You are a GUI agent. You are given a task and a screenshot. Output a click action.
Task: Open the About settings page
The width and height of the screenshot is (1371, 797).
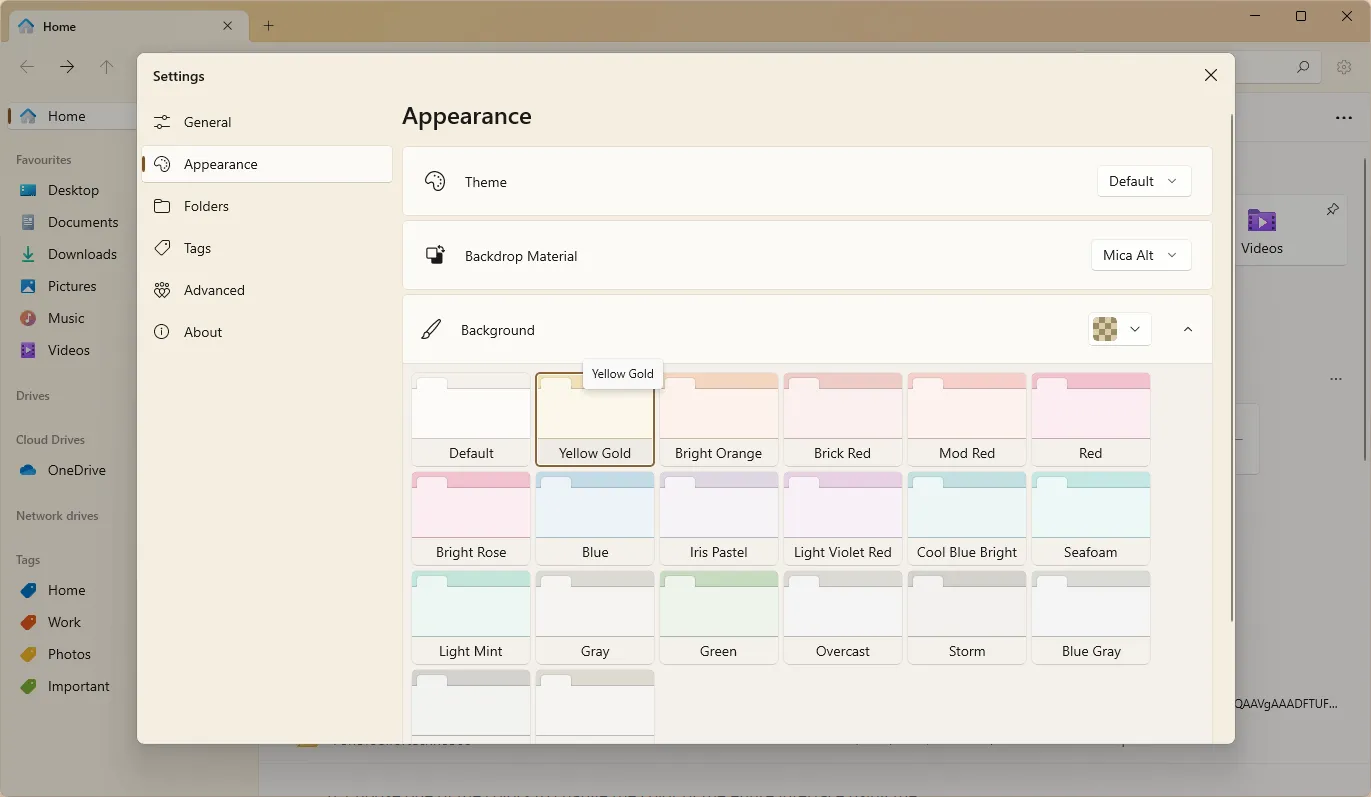(x=203, y=332)
